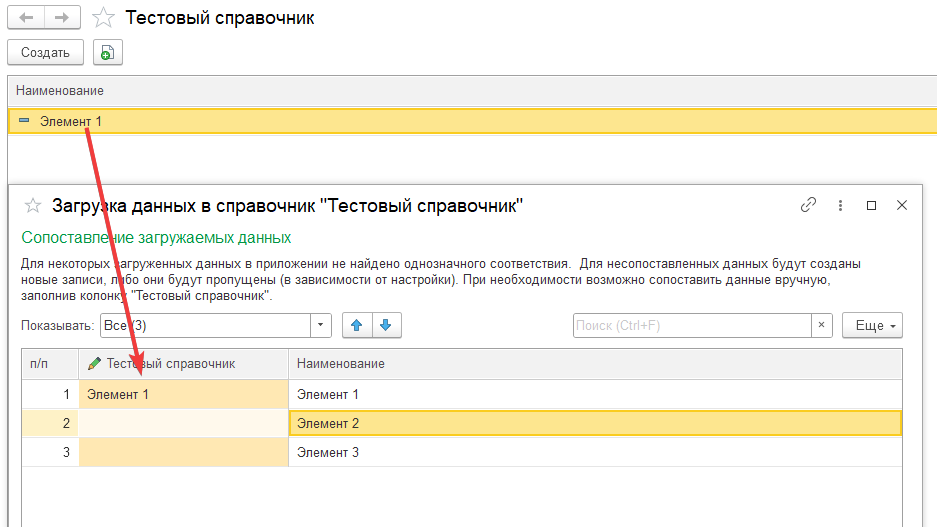
Task: Expand the Показывать dropdown list
Action: tap(321, 326)
